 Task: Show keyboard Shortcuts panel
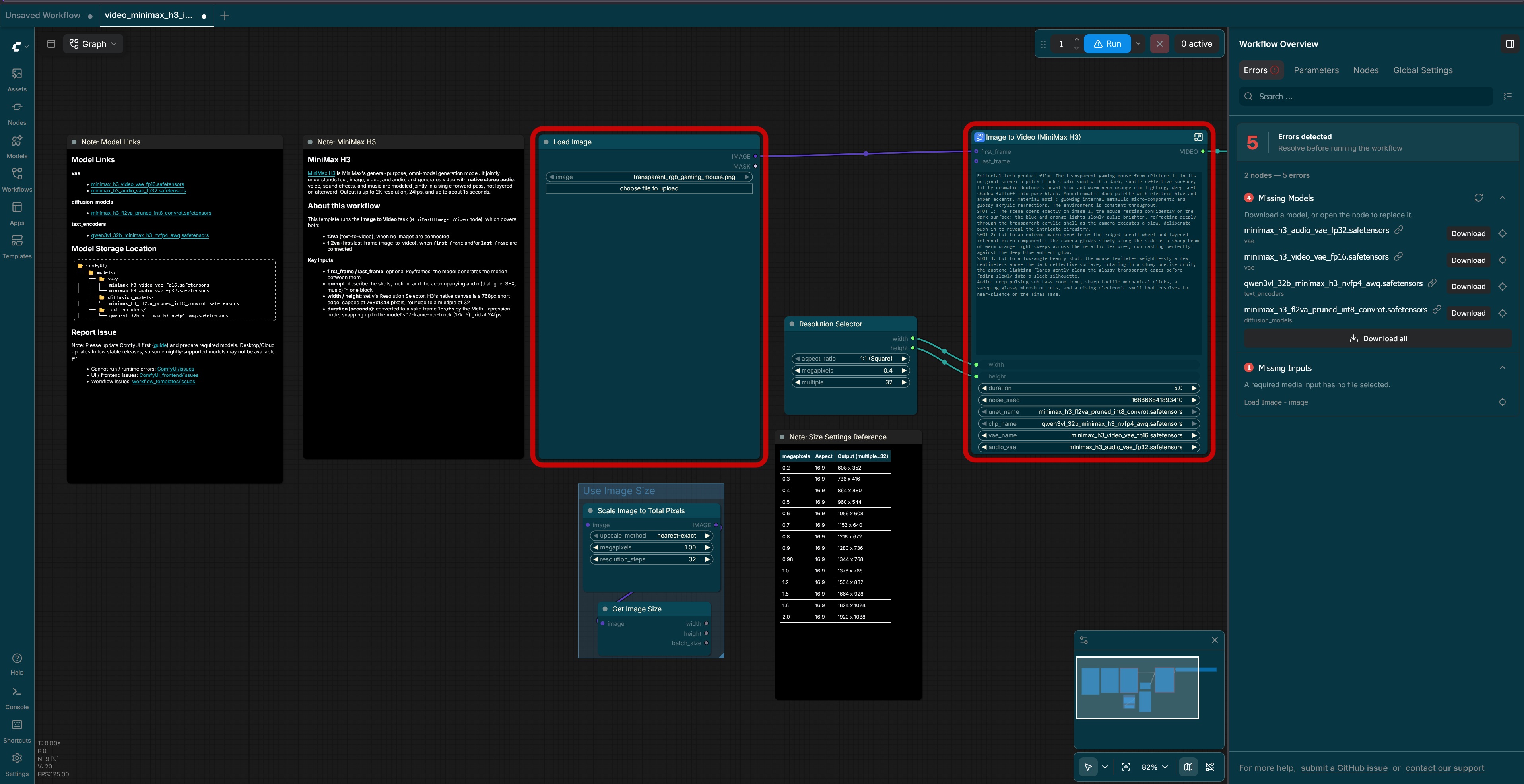click(x=17, y=731)
